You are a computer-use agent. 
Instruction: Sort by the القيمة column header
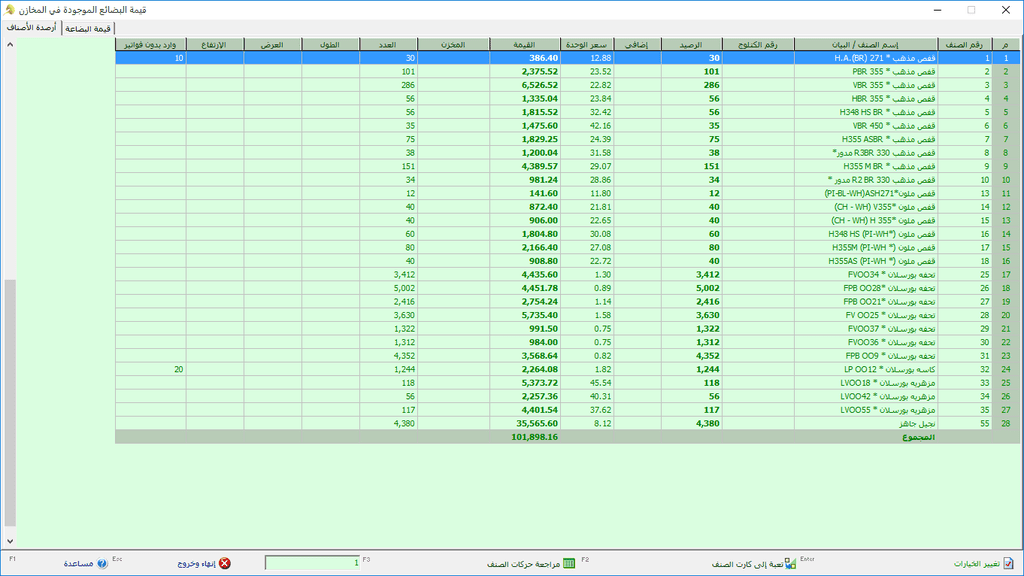(523, 45)
